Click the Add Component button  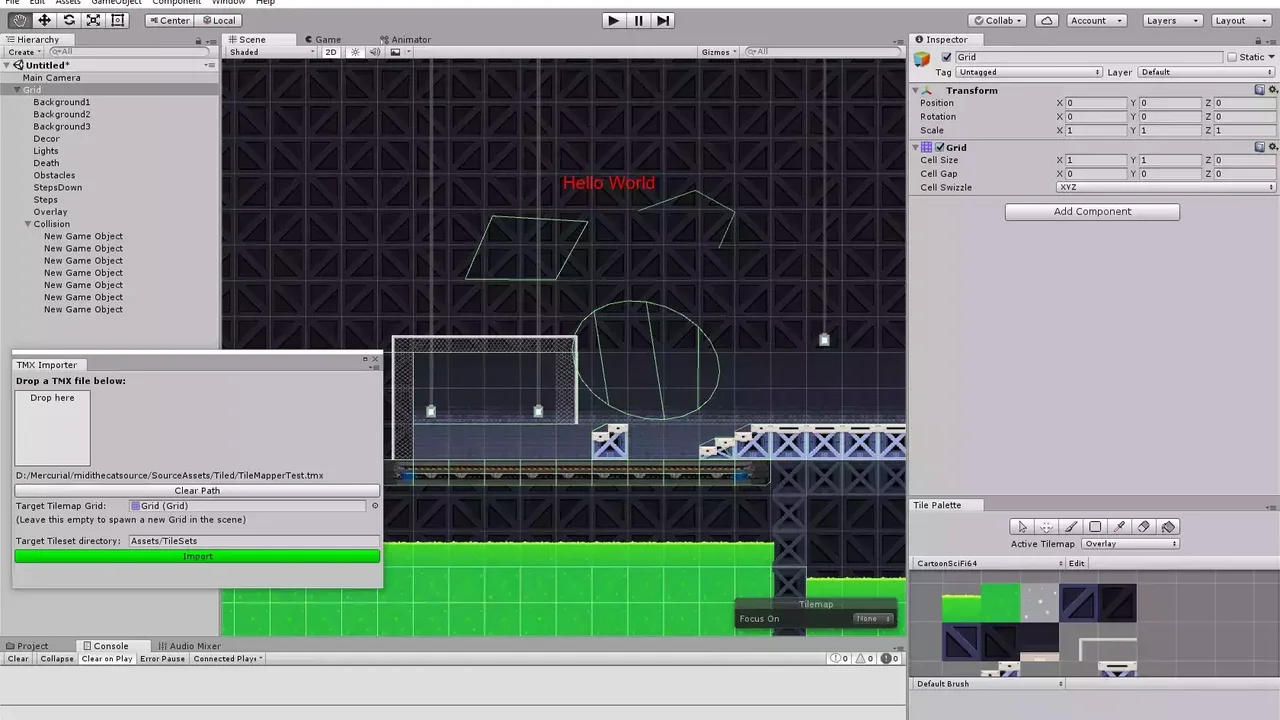pyautogui.click(x=1092, y=212)
